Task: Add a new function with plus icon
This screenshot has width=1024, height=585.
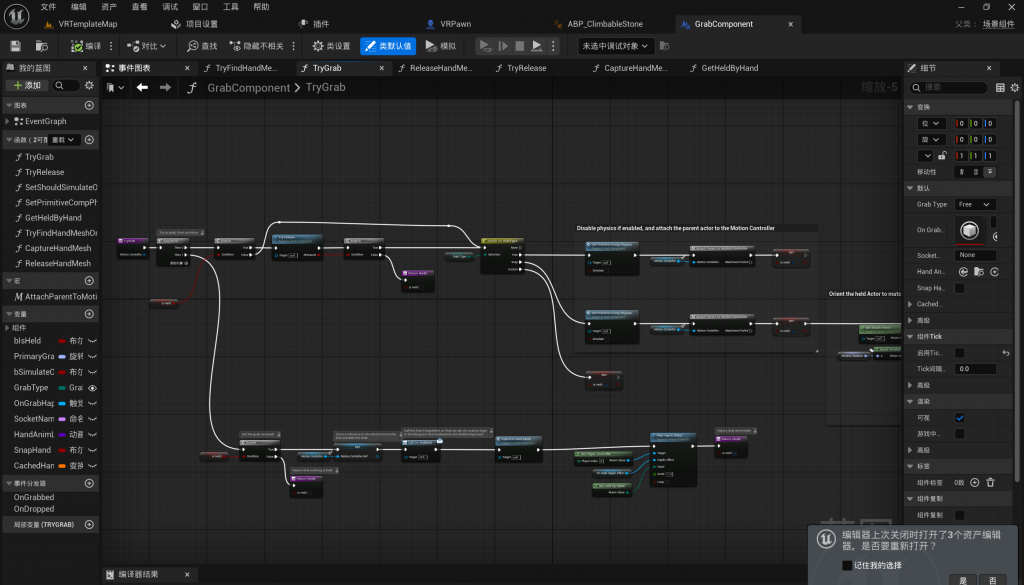Action: click(x=89, y=140)
